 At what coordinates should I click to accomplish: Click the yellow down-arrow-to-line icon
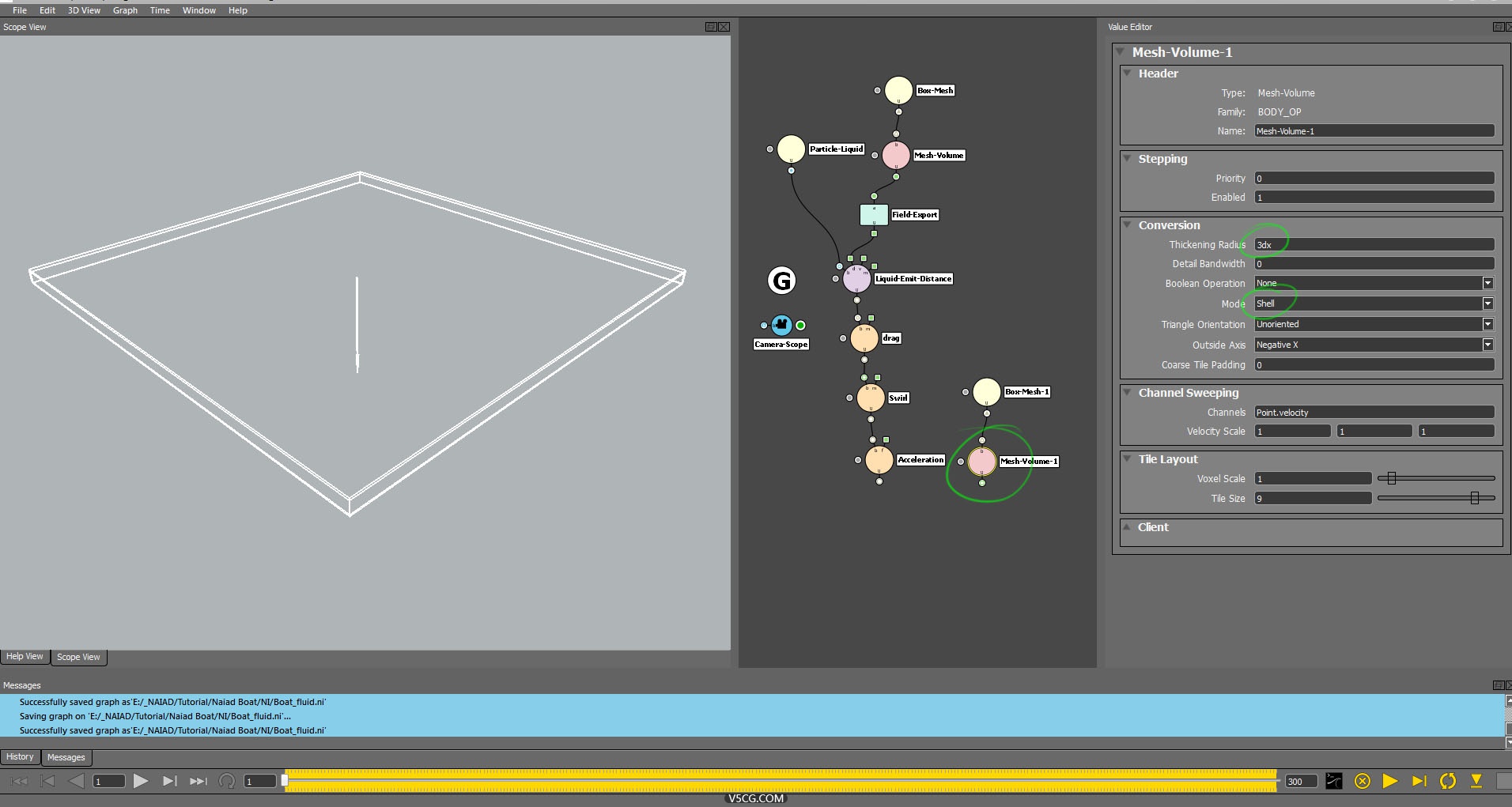pyautogui.click(x=1476, y=781)
